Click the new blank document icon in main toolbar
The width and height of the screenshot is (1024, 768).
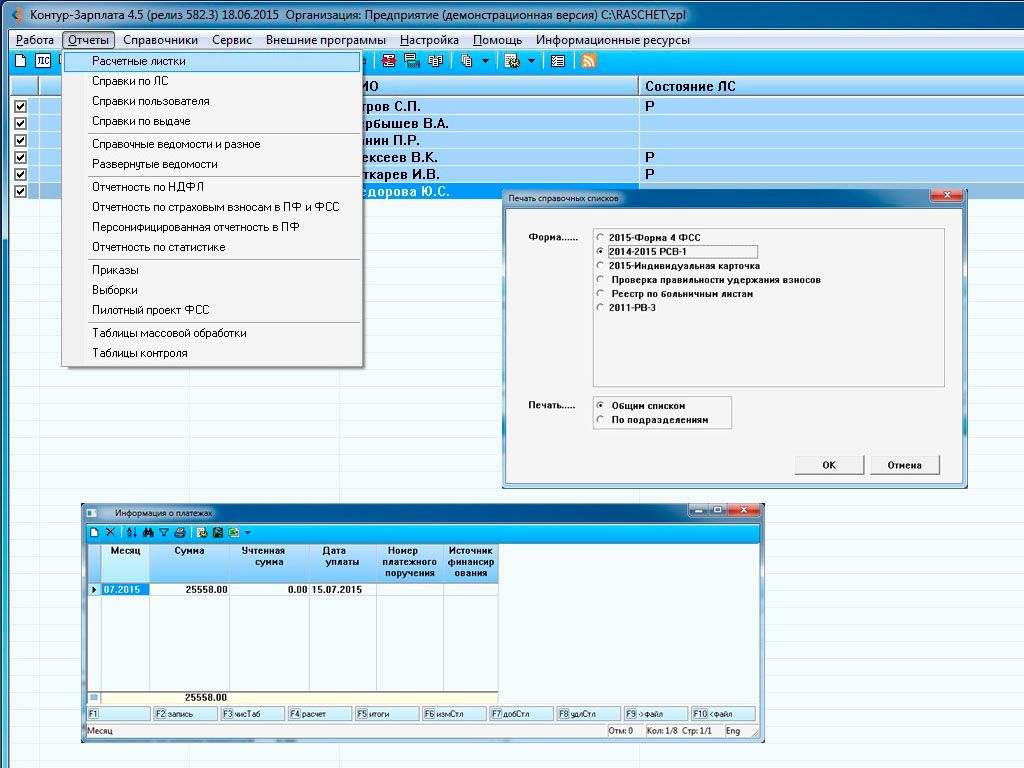tap(21, 61)
